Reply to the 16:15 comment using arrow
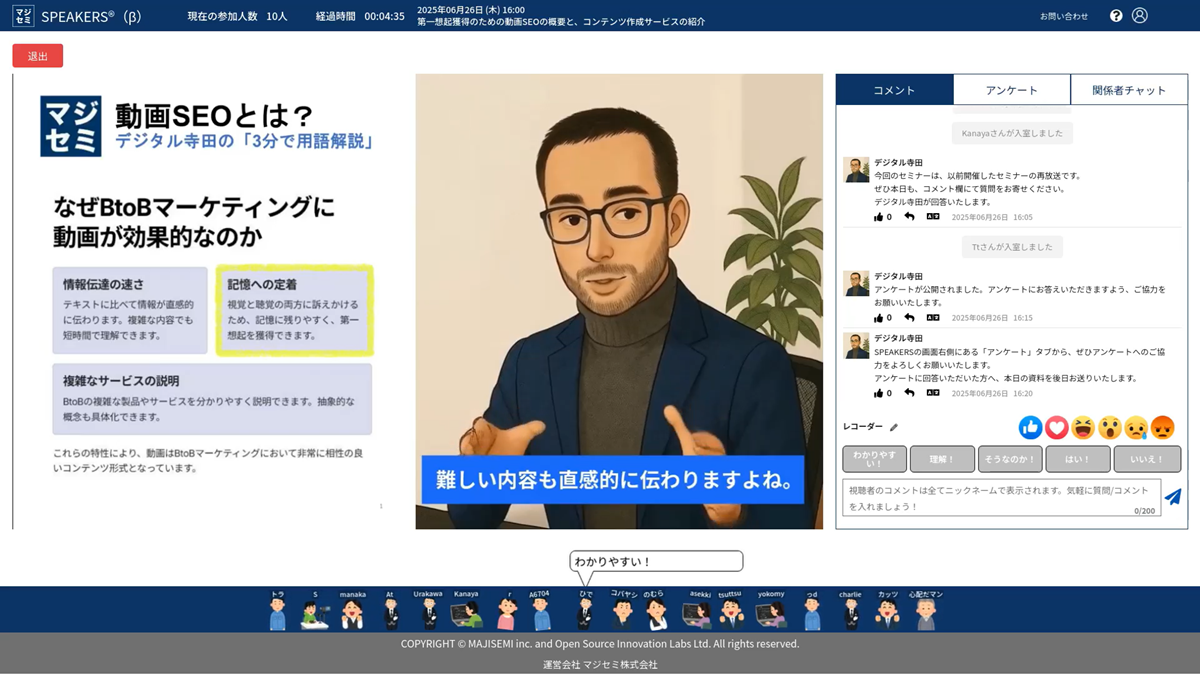 [x=909, y=318]
